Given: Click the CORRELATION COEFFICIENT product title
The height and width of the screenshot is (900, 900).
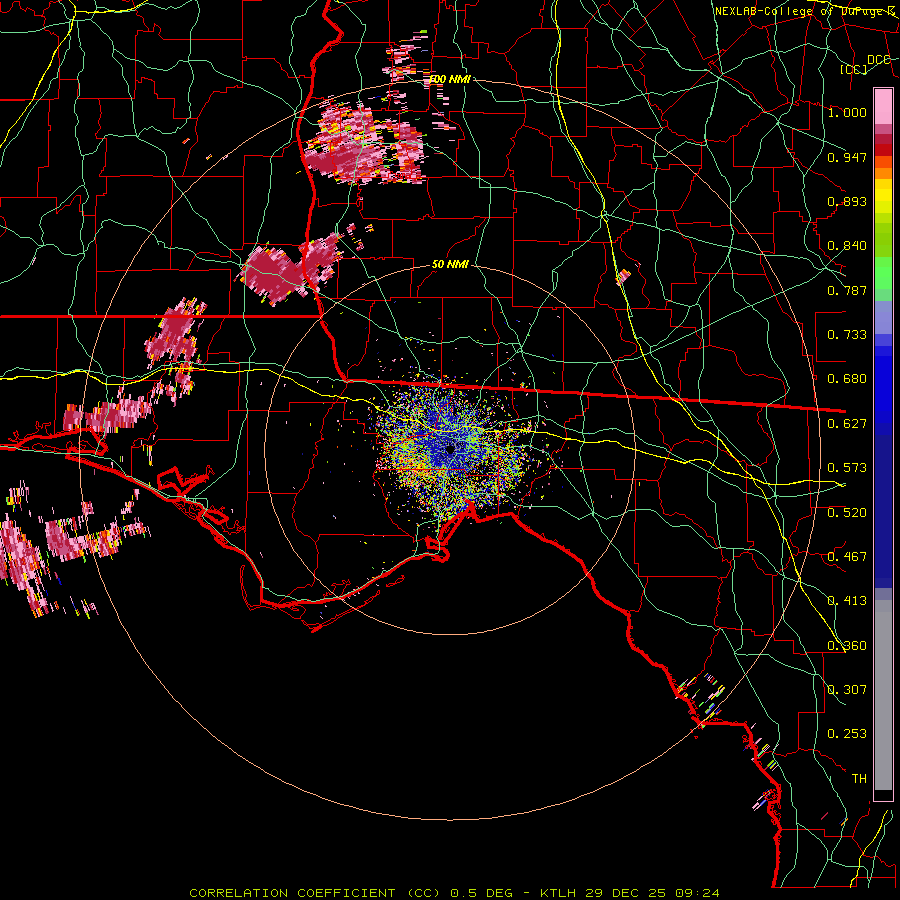Looking at the screenshot, I should (292, 893).
